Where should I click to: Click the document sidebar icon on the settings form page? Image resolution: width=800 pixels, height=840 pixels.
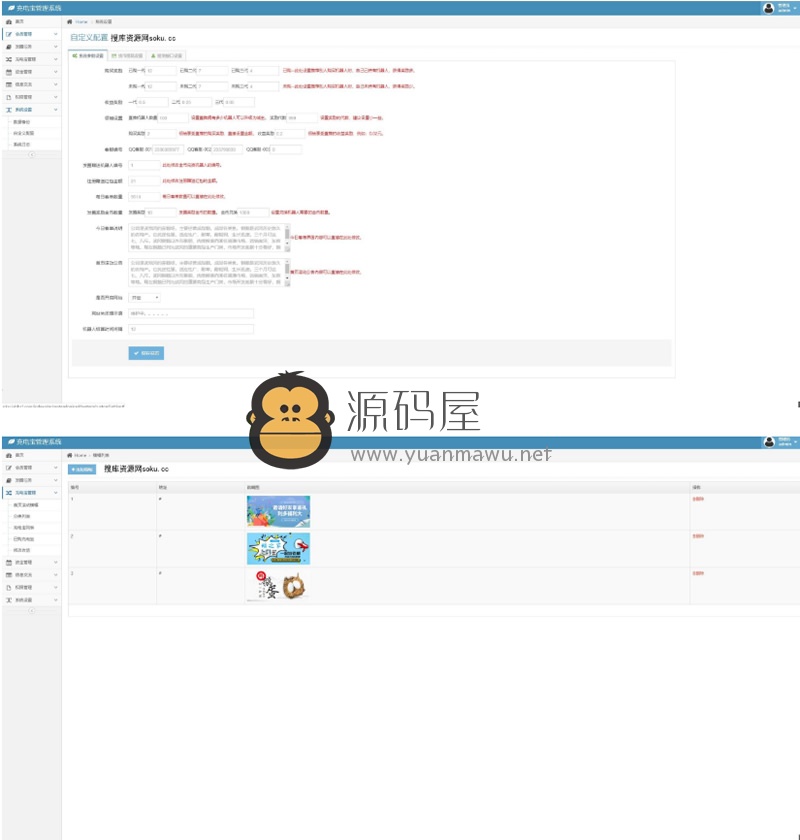tap(9, 97)
